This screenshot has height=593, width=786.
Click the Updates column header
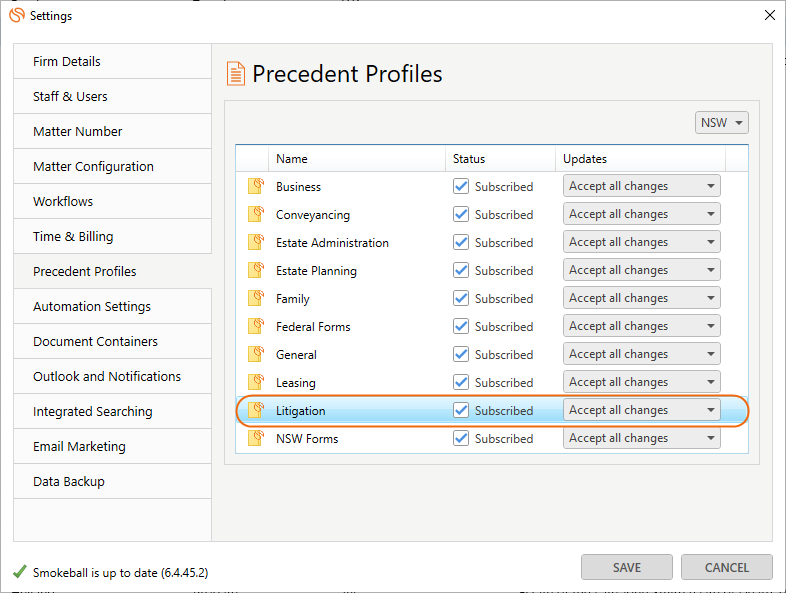pos(640,159)
